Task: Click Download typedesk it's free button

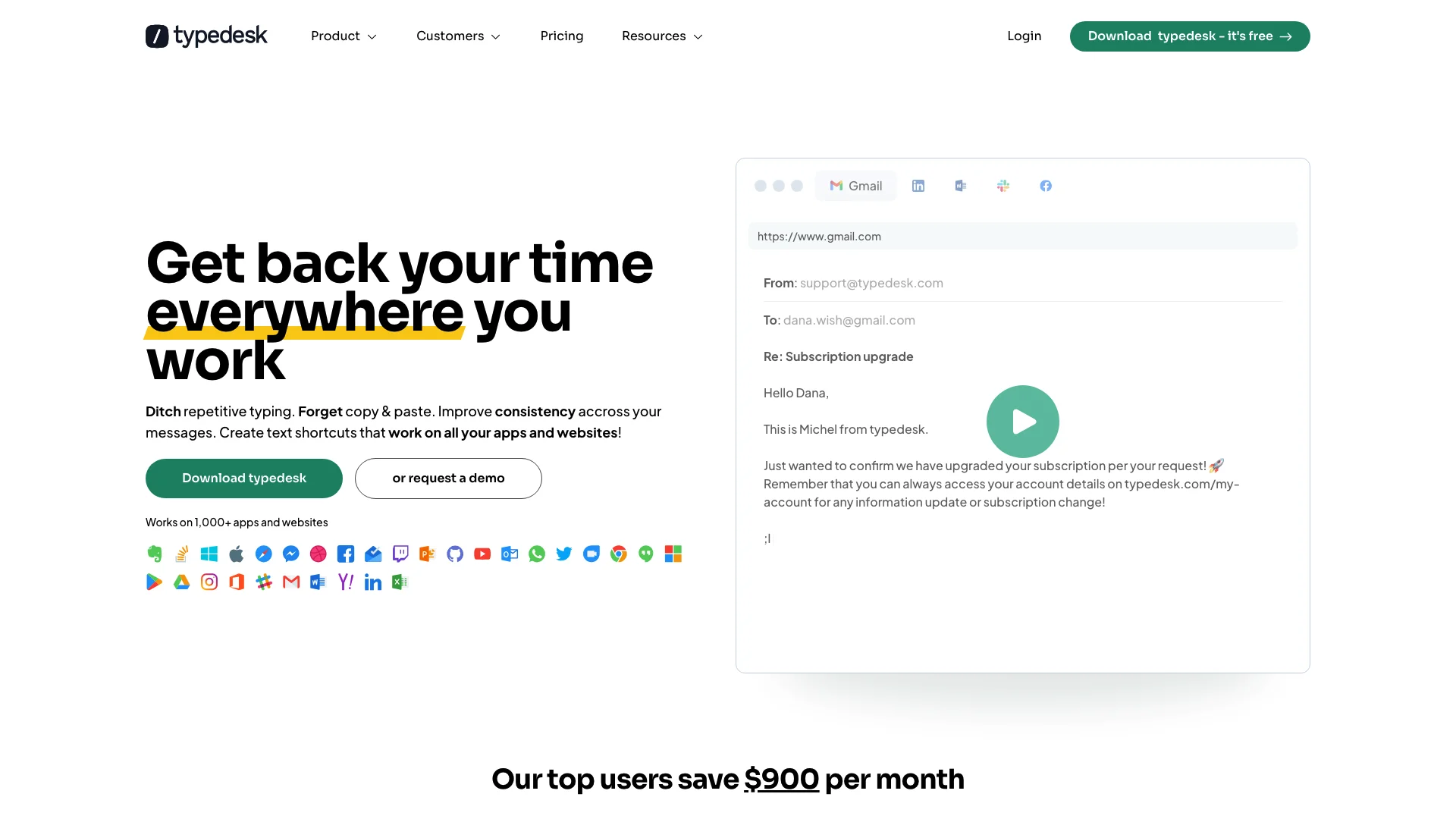Action: [x=1189, y=36]
